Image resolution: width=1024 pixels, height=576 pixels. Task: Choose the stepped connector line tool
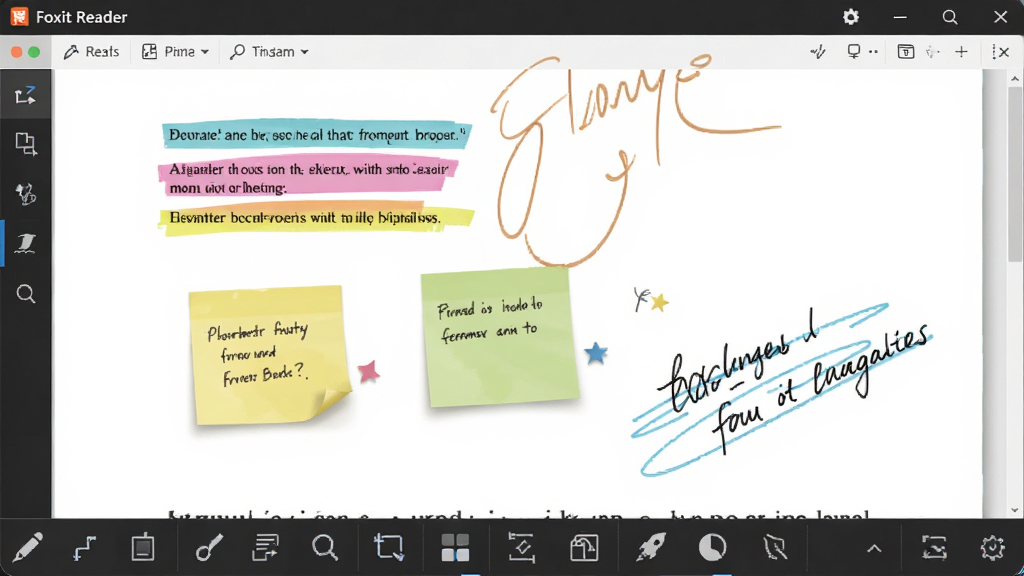click(84, 547)
